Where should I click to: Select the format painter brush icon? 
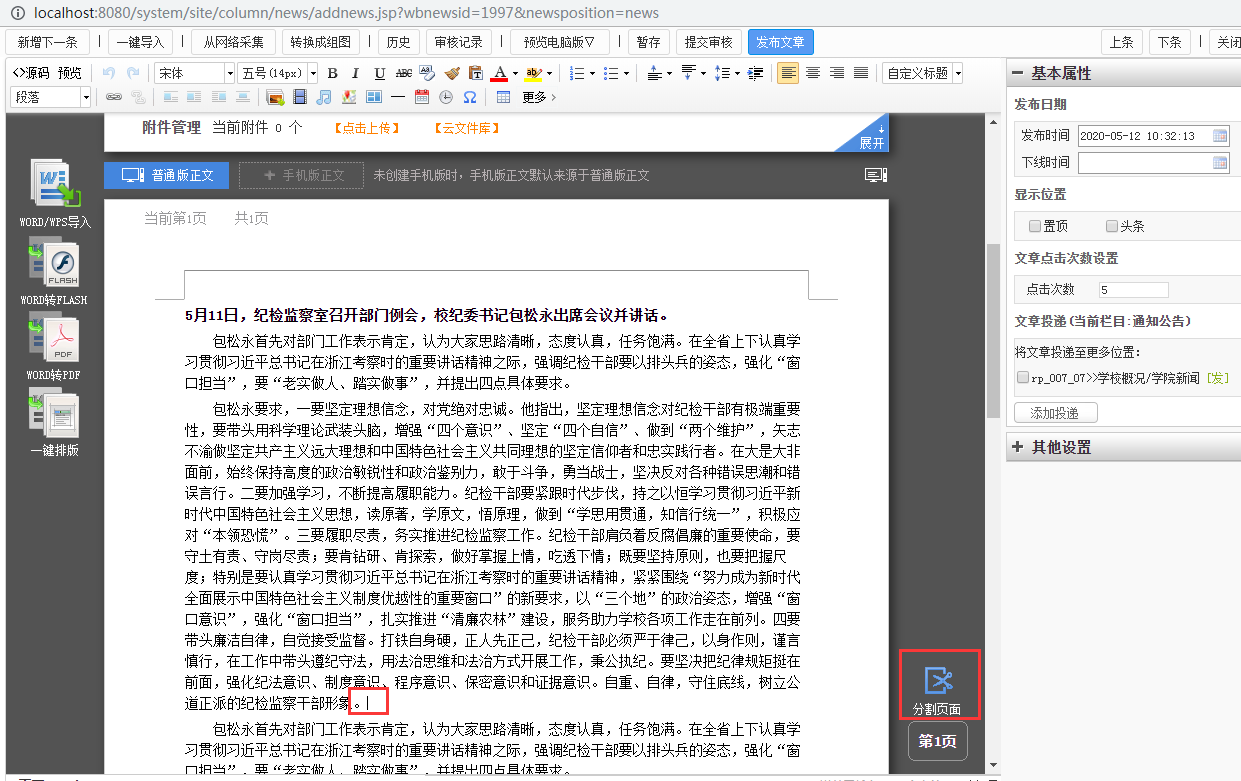pos(452,73)
